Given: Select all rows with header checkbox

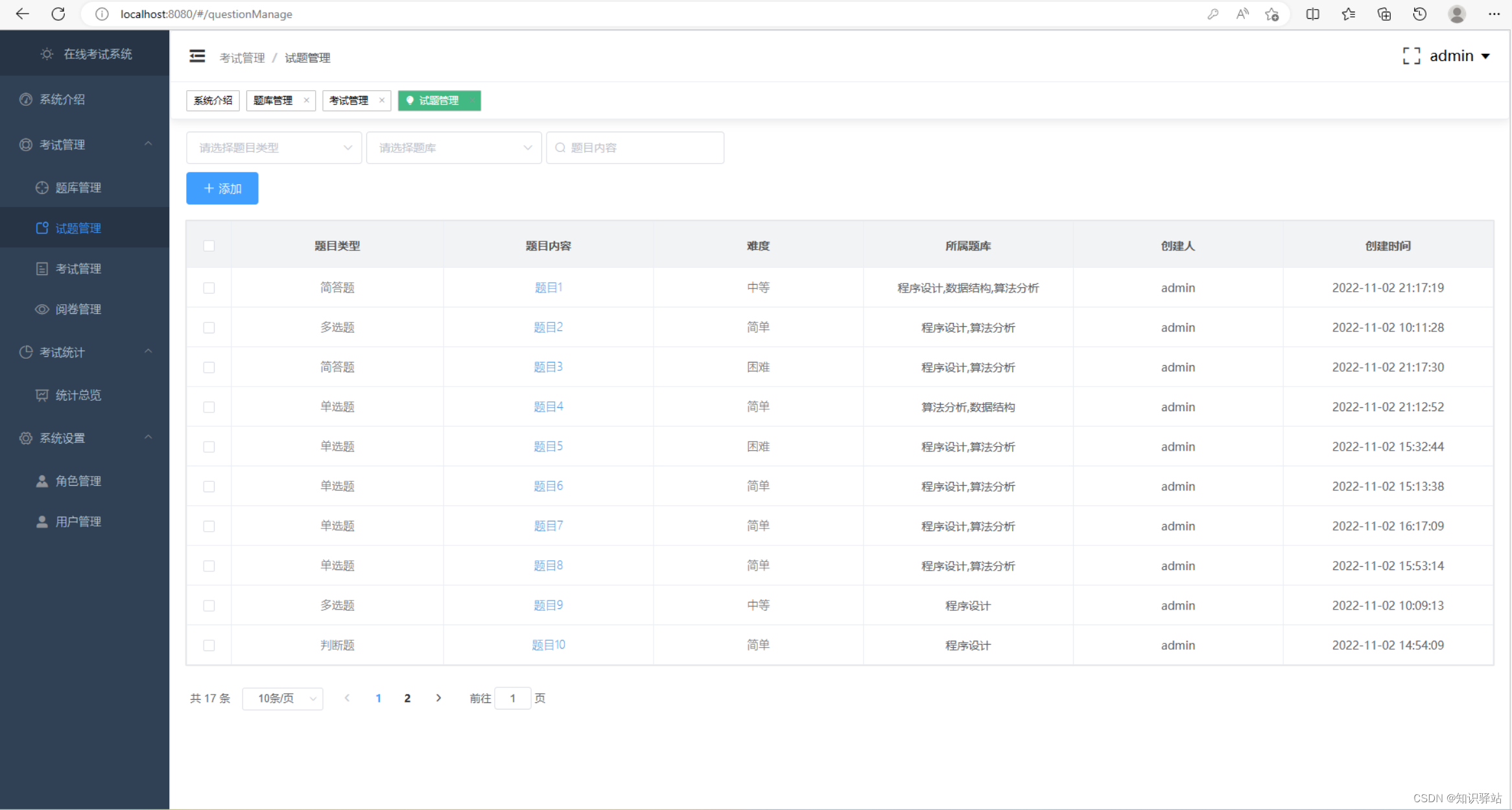Looking at the screenshot, I should pos(209,246).
